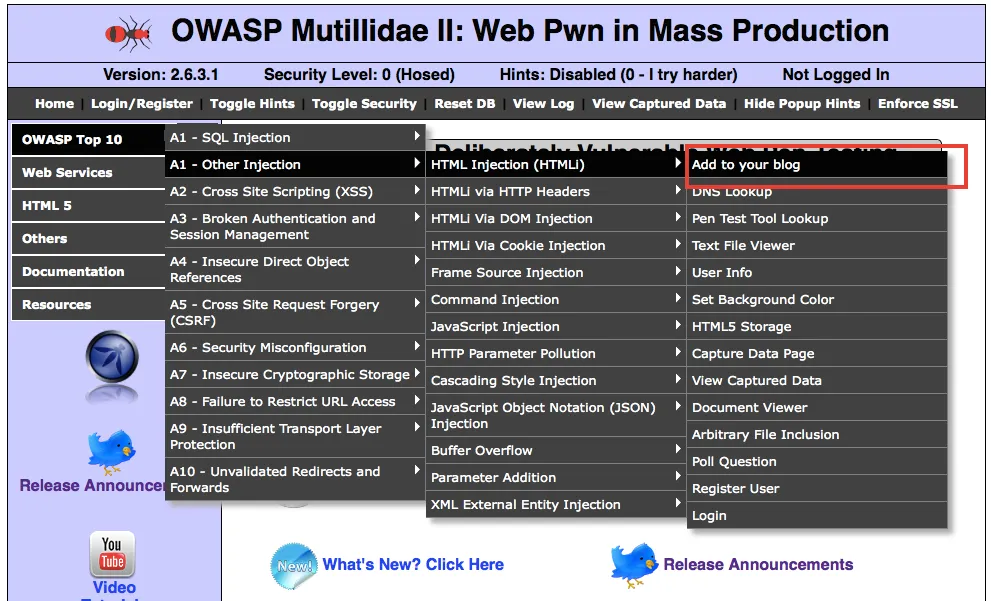The image size is (991, 601).
Task: Open 'What's New? Click Here' link
Action: pyautogui.click(x=412, y=565)
